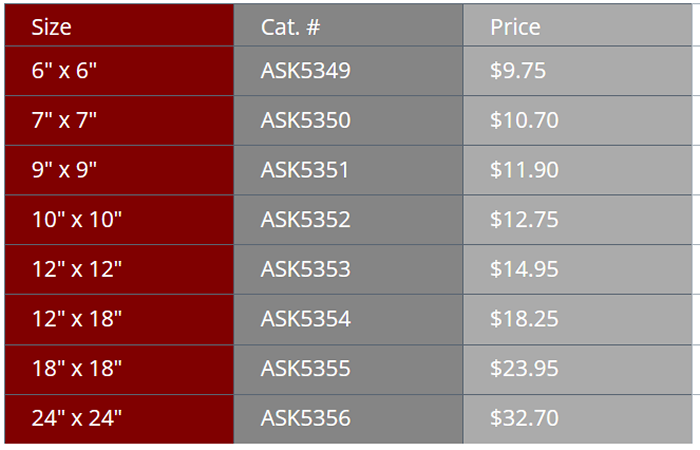Click the Price column header
The image size is (700, 450).
(x=515, y=27)
